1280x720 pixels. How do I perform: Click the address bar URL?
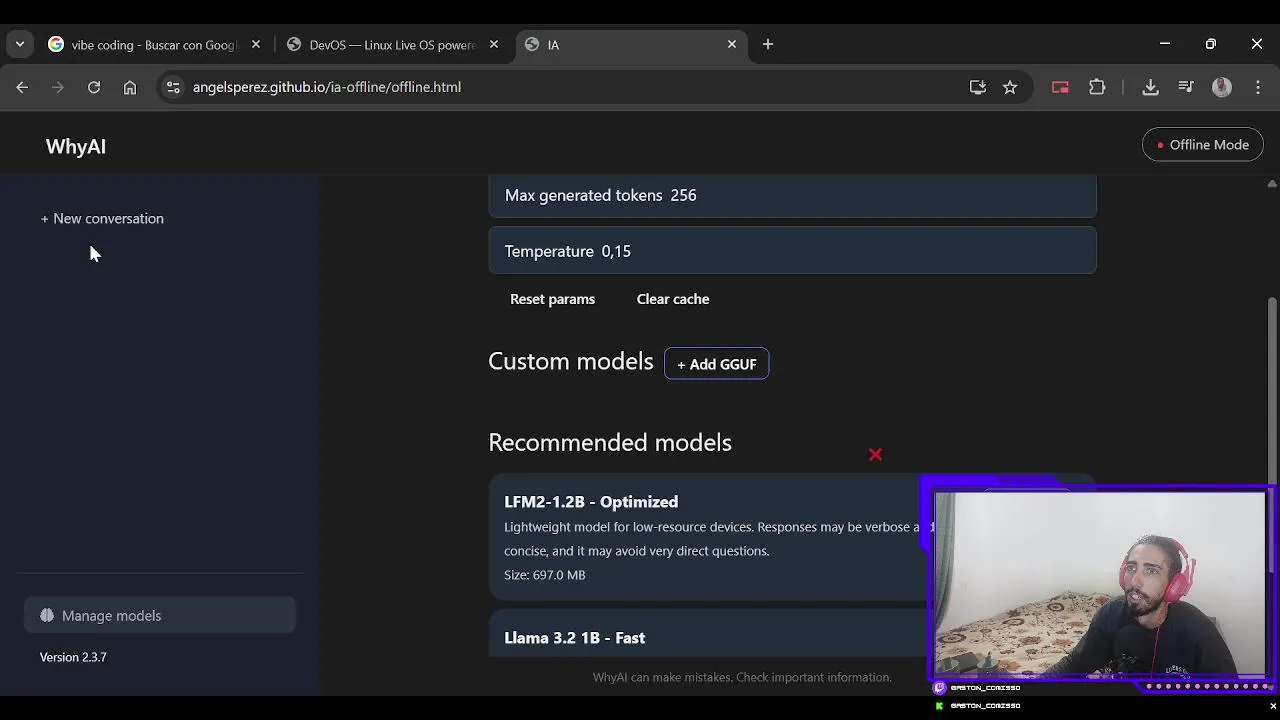pos(327,87)
